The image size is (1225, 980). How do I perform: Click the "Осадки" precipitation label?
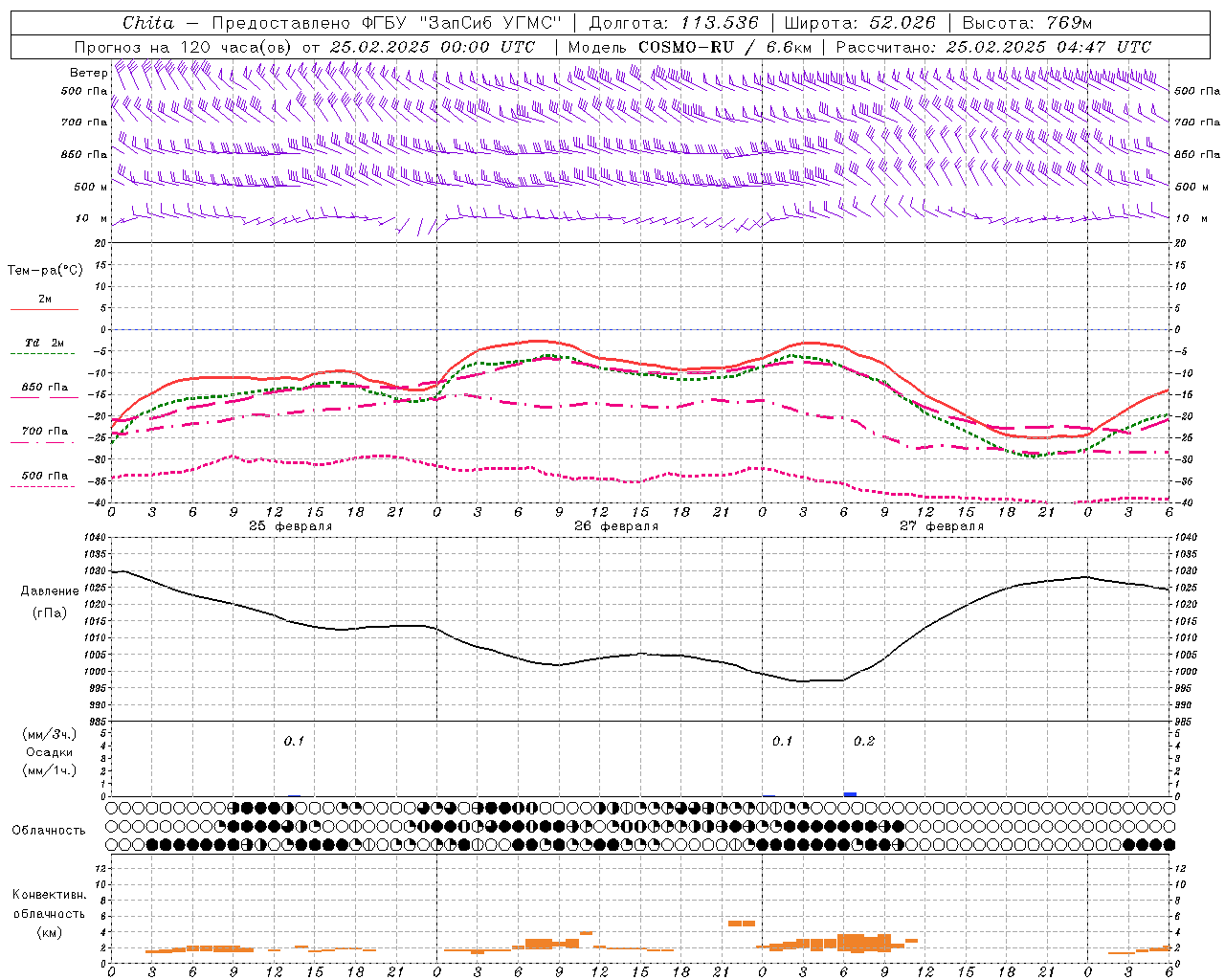50,752
